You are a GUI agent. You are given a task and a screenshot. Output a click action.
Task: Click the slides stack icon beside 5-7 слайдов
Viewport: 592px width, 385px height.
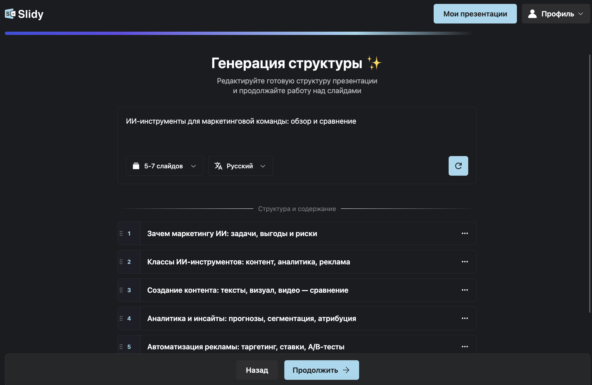136,166
